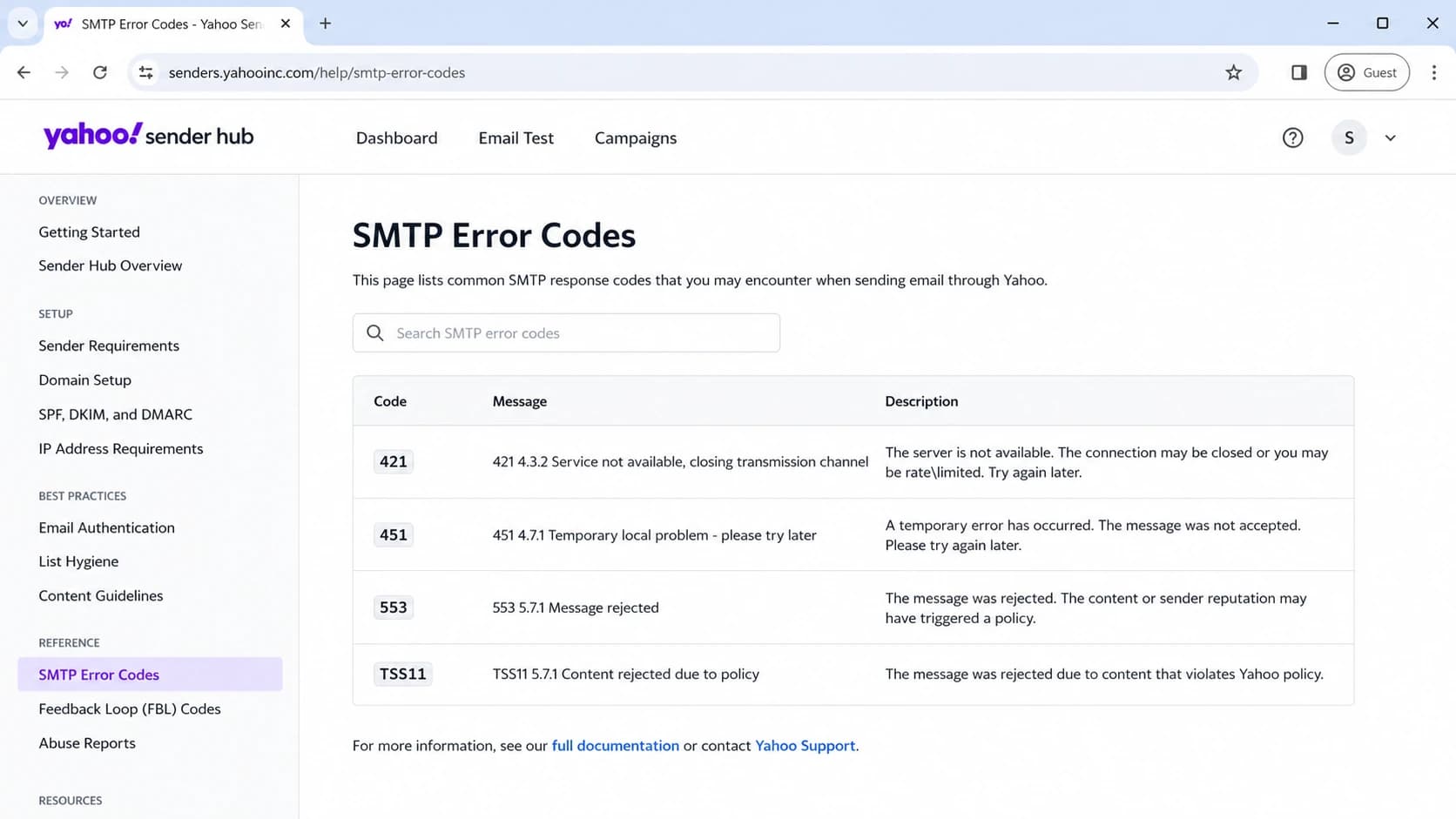Click the Message column header
This screenshot has width=1456, height=819.
click(519, 401)
